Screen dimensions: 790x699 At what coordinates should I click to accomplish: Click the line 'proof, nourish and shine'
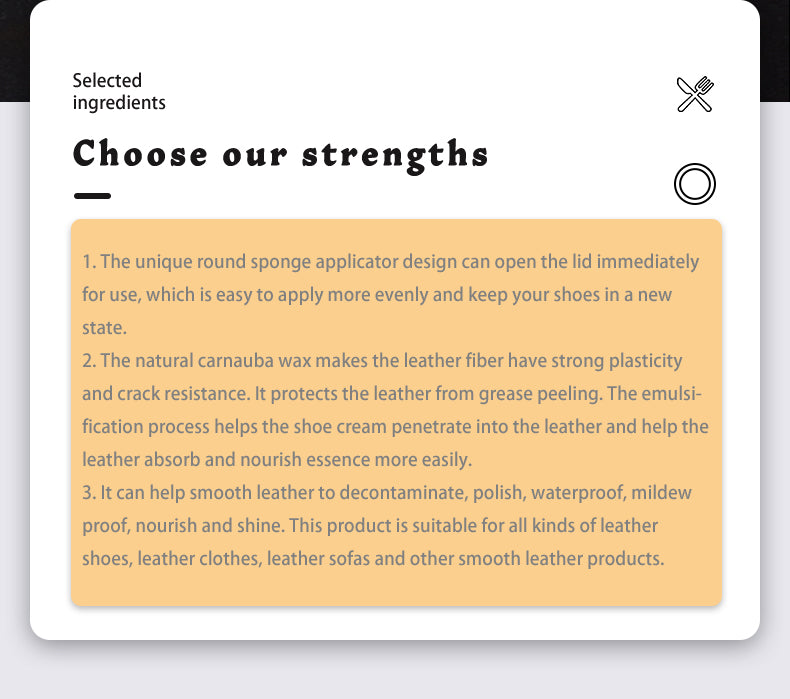click(370, 525)
